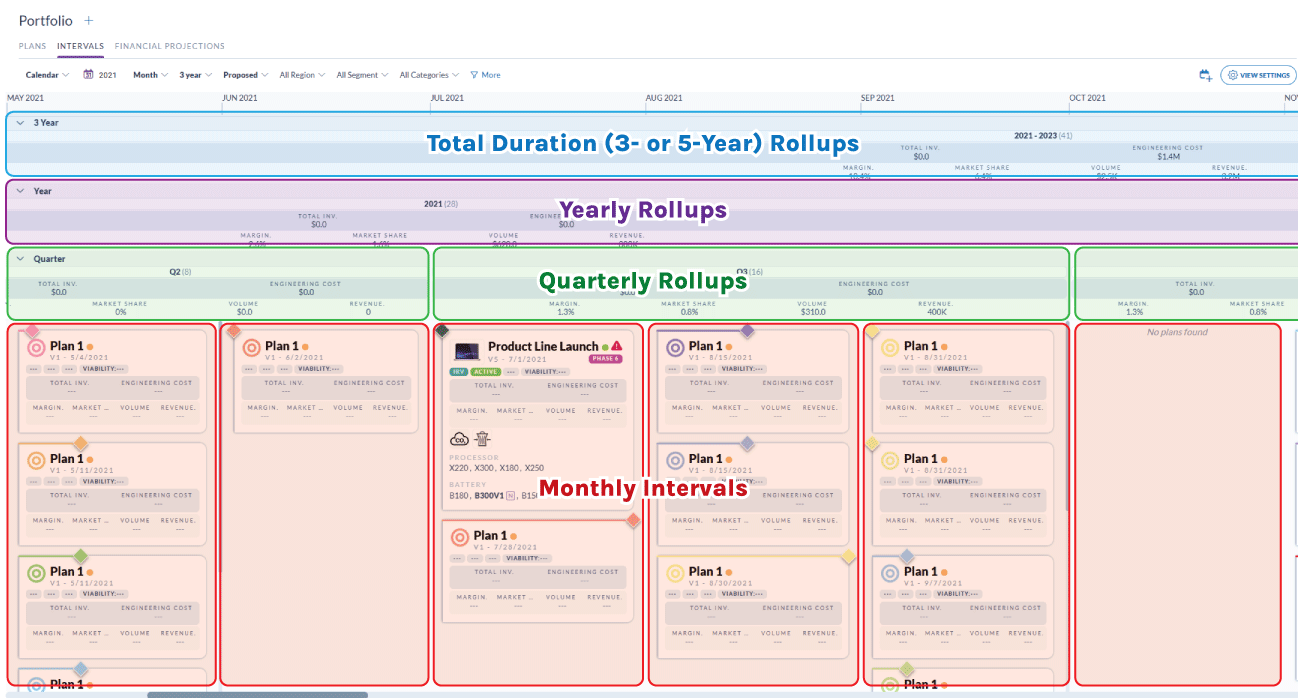1298x698 pixels.
Task: Click the View Settings button
Action: (x=1259, y=75)
